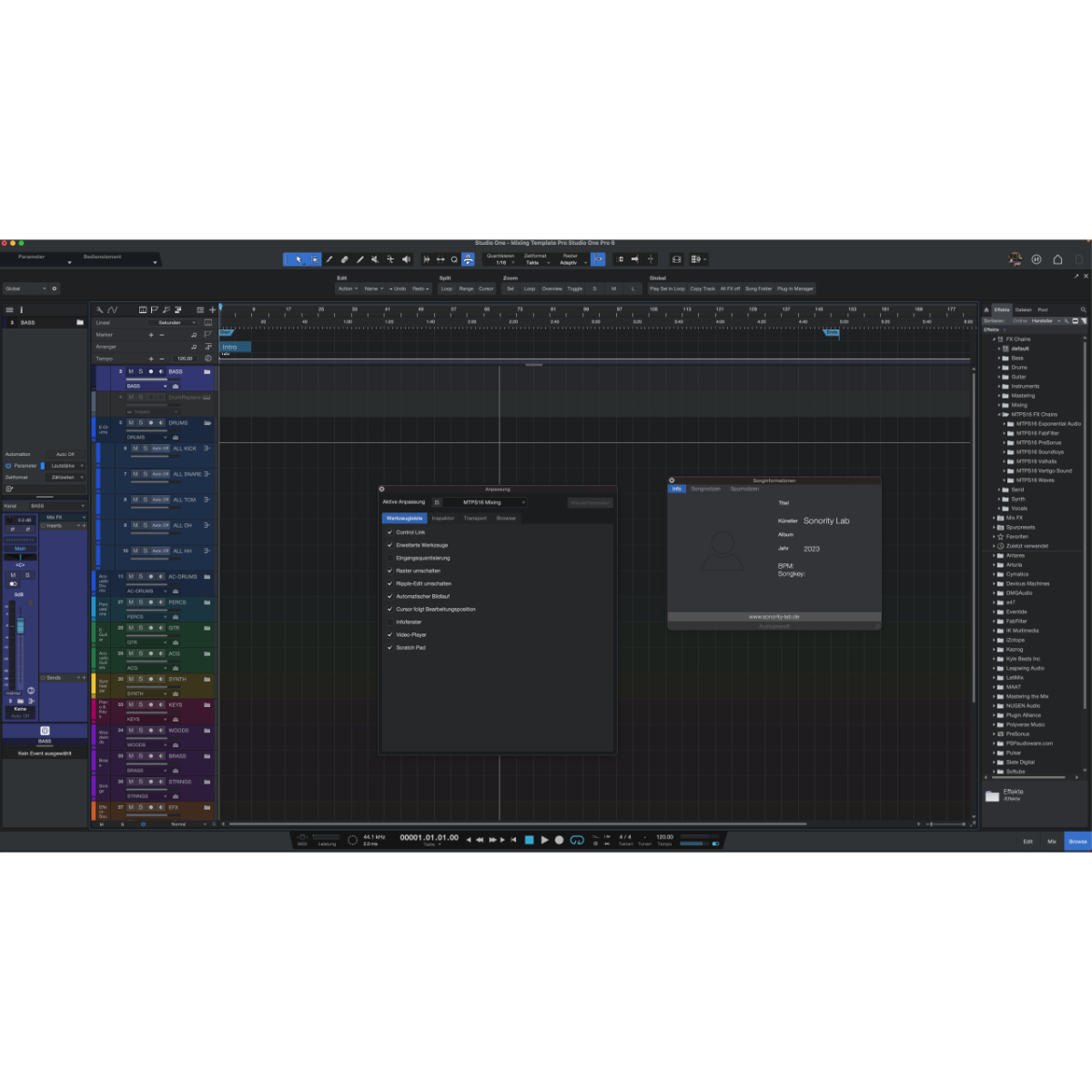Open the Parameter Lautstärke dropdown

click(x=66, y=466)
